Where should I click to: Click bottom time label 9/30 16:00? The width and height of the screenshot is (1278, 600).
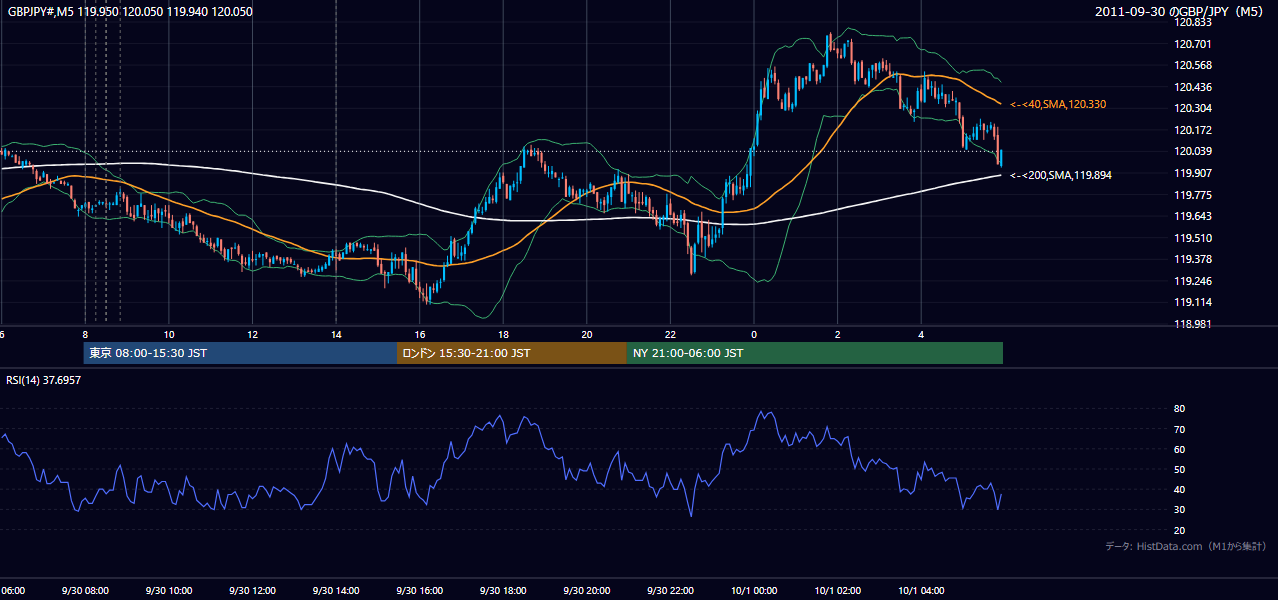[x=420, y=591]
